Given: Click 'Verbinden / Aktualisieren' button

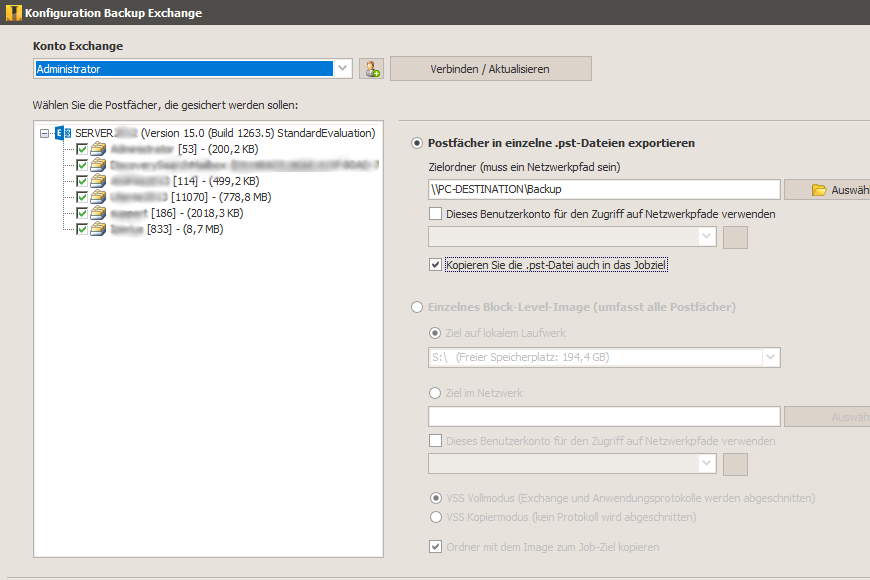Looking at the screenshot, I should (490, 69).
